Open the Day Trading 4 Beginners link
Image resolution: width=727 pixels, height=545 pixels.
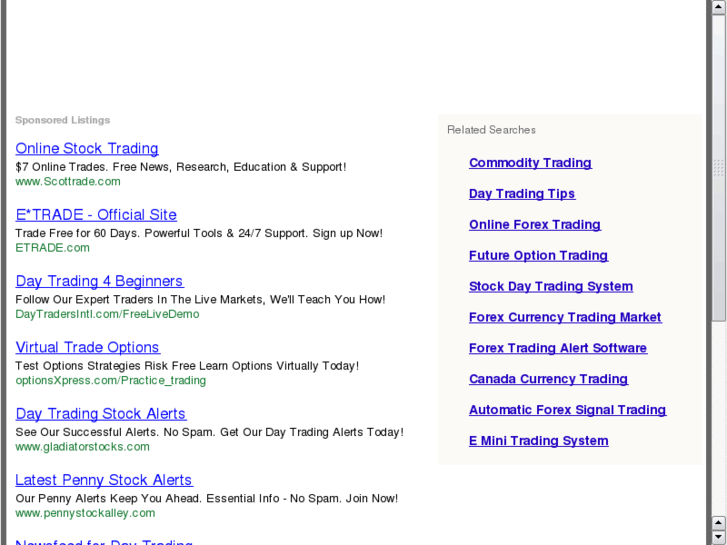tap(100, 281)
